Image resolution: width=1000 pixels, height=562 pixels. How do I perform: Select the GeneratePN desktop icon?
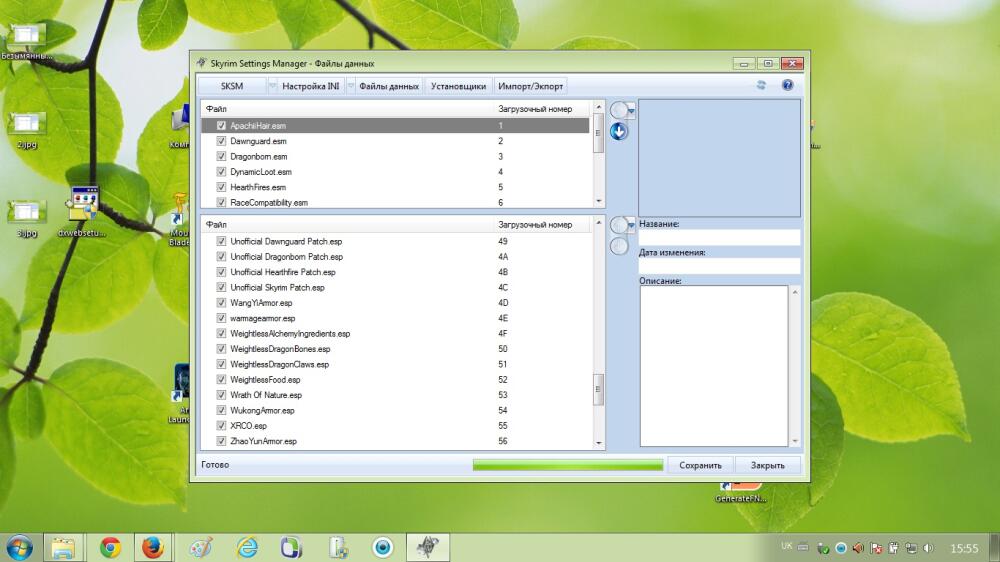740,492
